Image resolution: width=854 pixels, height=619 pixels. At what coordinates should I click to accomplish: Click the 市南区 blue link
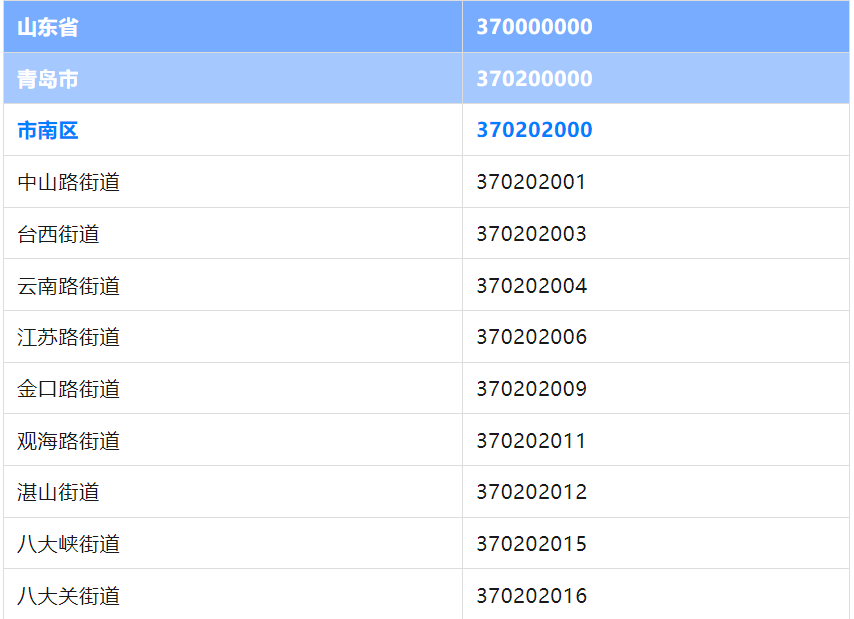point(48,130)
